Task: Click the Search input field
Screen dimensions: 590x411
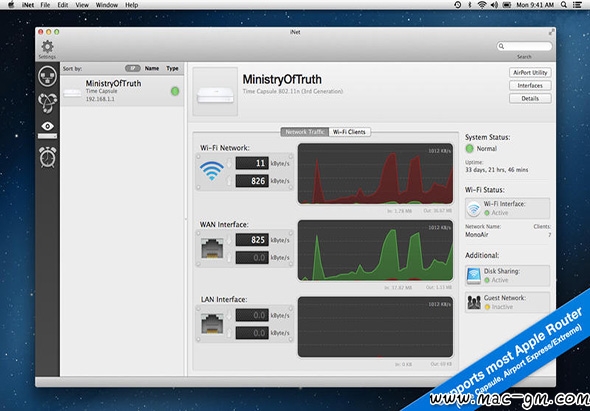Action: (x=525, y=46)
